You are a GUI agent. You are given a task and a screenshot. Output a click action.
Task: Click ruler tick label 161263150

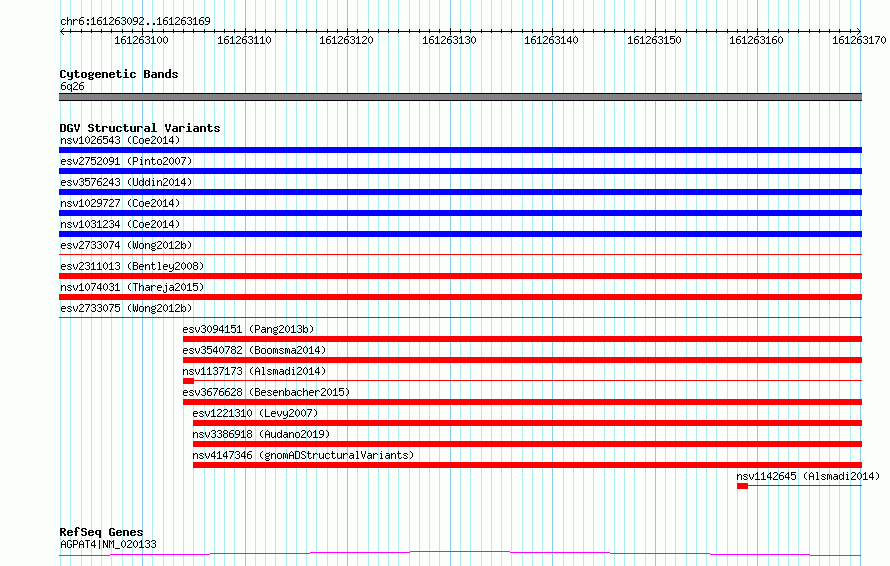coord(654,40)
